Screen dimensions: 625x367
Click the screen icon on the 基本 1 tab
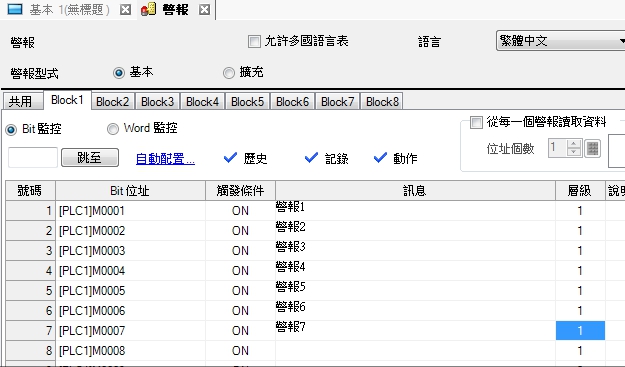point(15,9)
